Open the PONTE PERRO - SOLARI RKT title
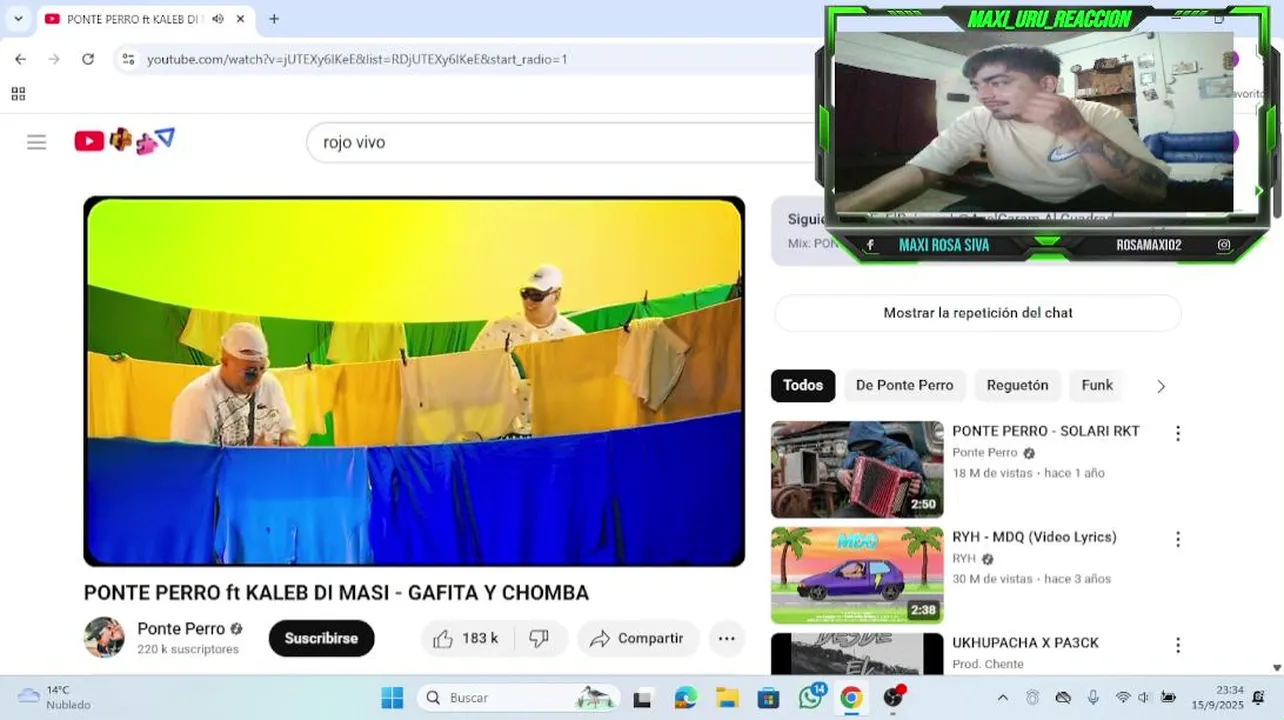This screenshot has height=720, width=1284. (x=1046, y=431)
